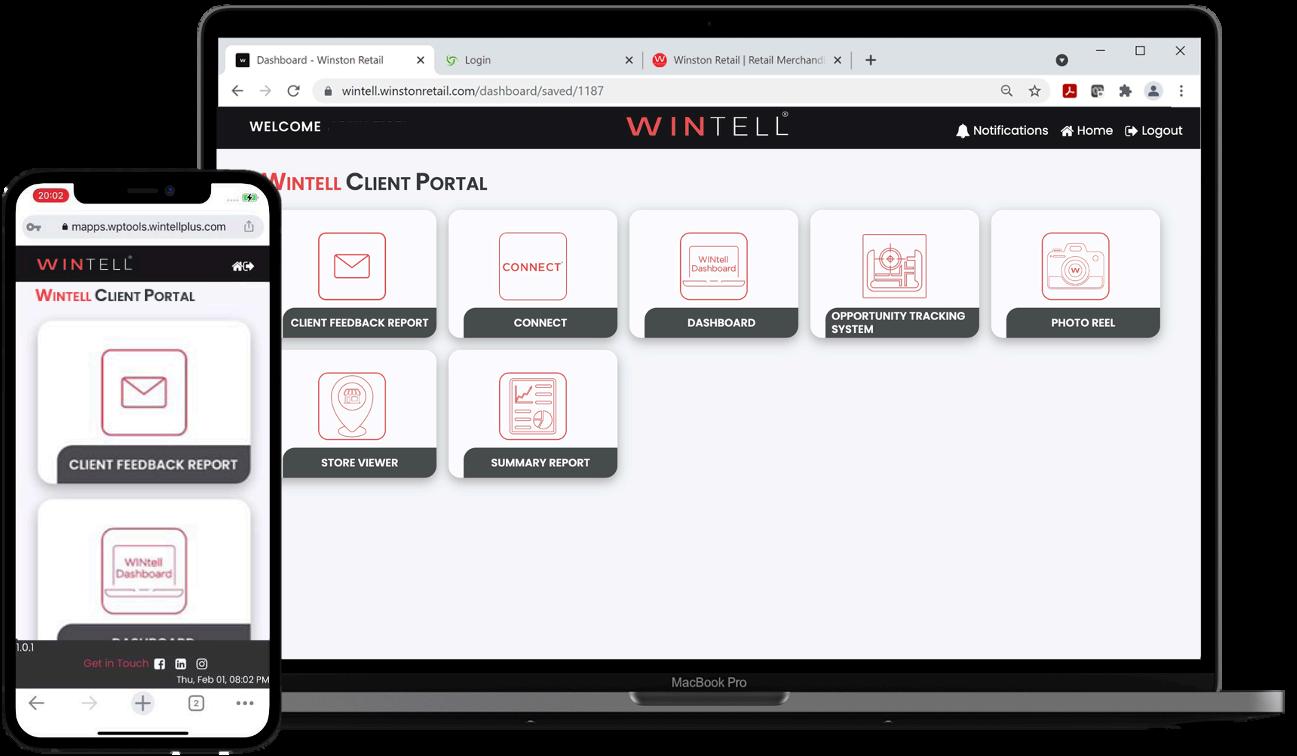Bookmark this page with the star icon

1035,91
